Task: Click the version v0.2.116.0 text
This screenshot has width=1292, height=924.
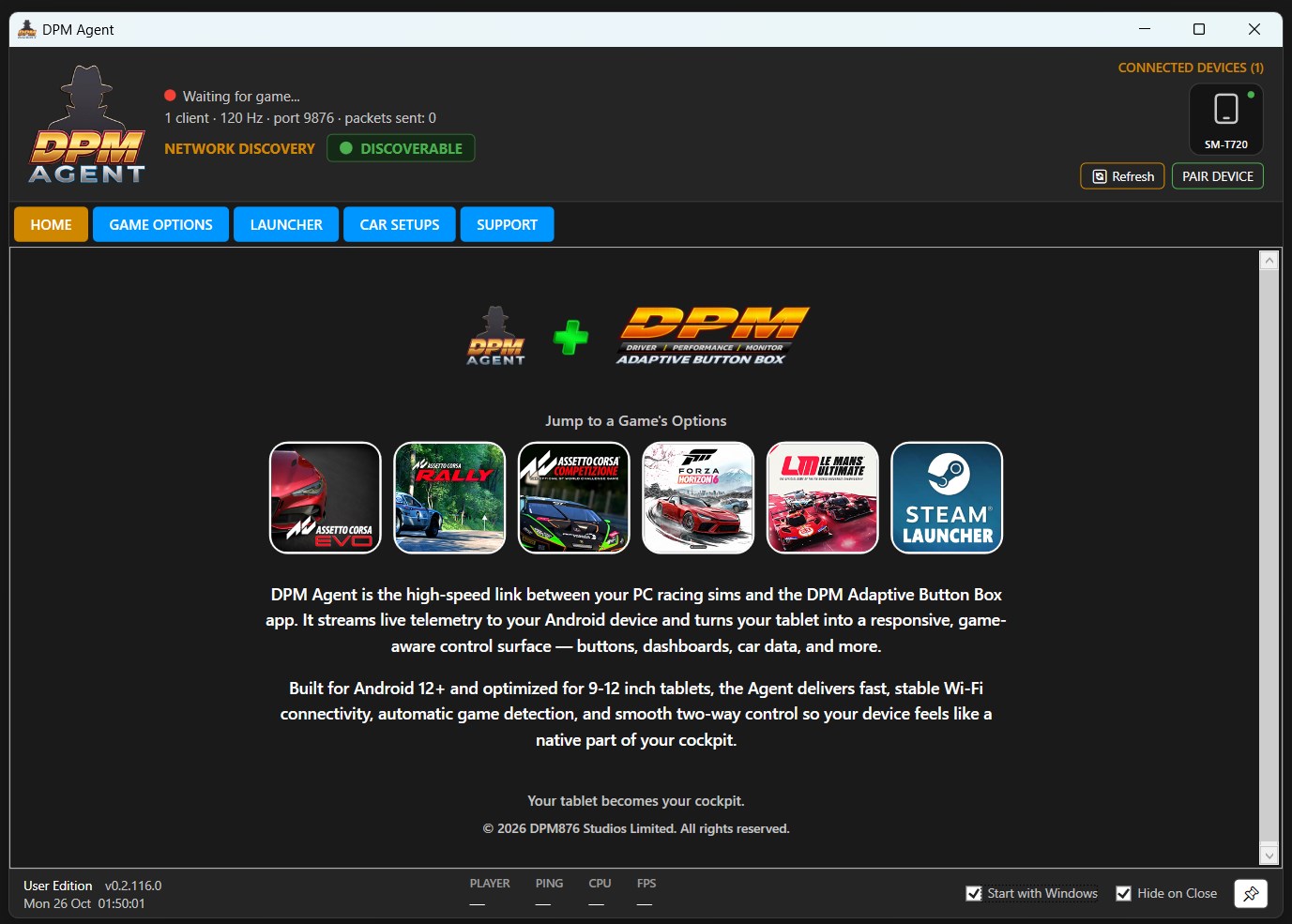Action: click(x=133, y=886)
